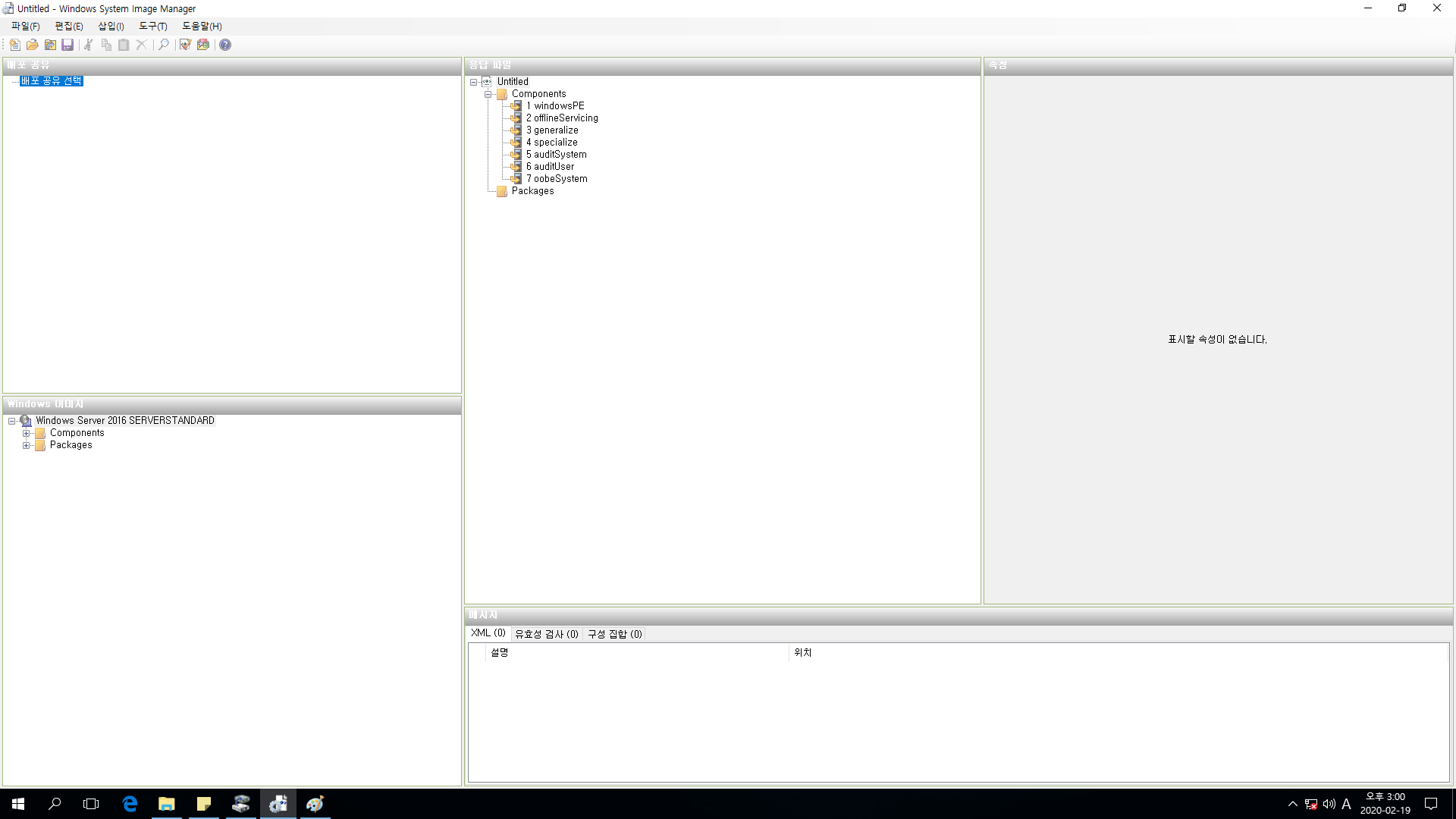Click 배포 공유 선택 in distribution share pane
1456x819 pixels.
tap(51, 81)
